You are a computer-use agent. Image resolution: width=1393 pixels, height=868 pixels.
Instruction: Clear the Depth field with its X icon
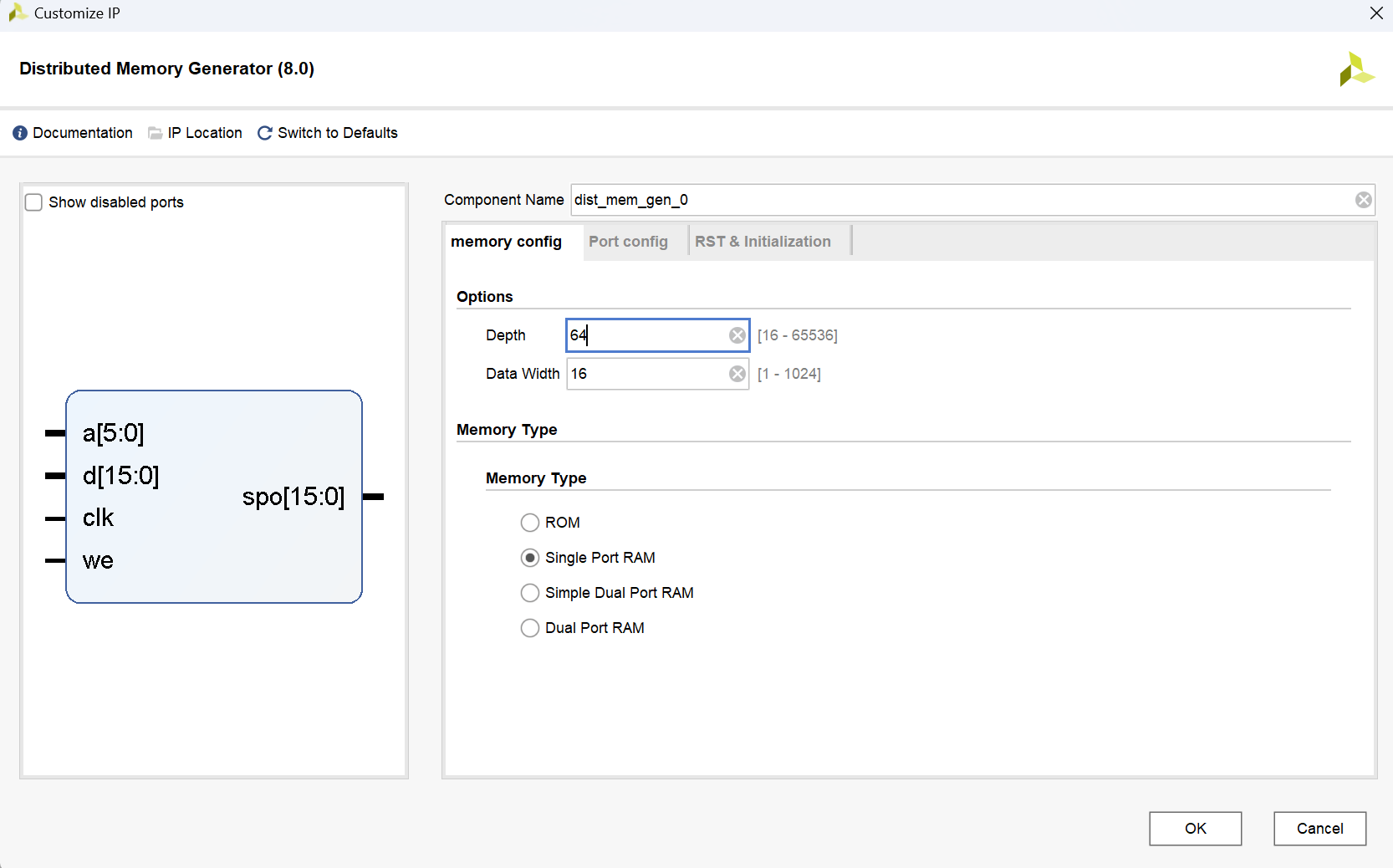tap(737, 335)
